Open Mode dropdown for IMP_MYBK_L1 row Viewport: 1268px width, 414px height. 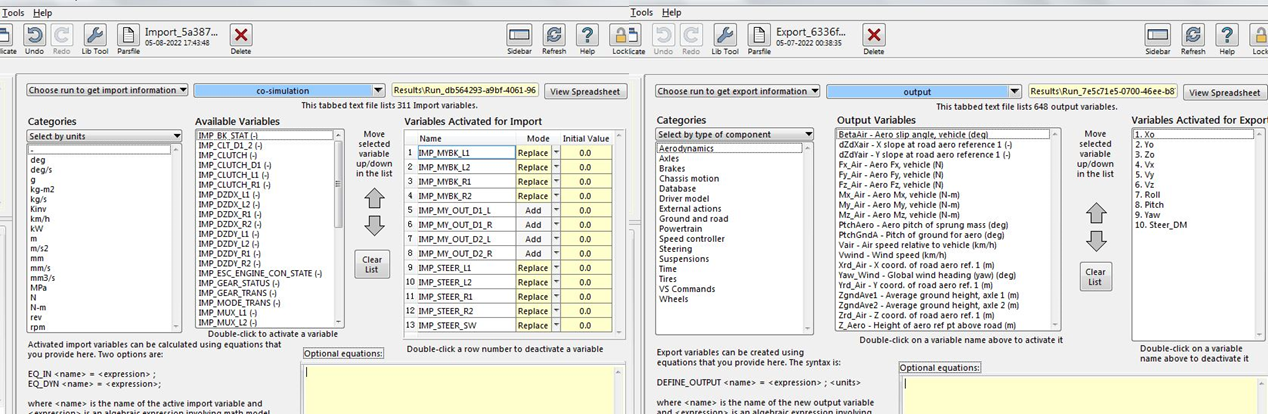click(x=555, y=153)
